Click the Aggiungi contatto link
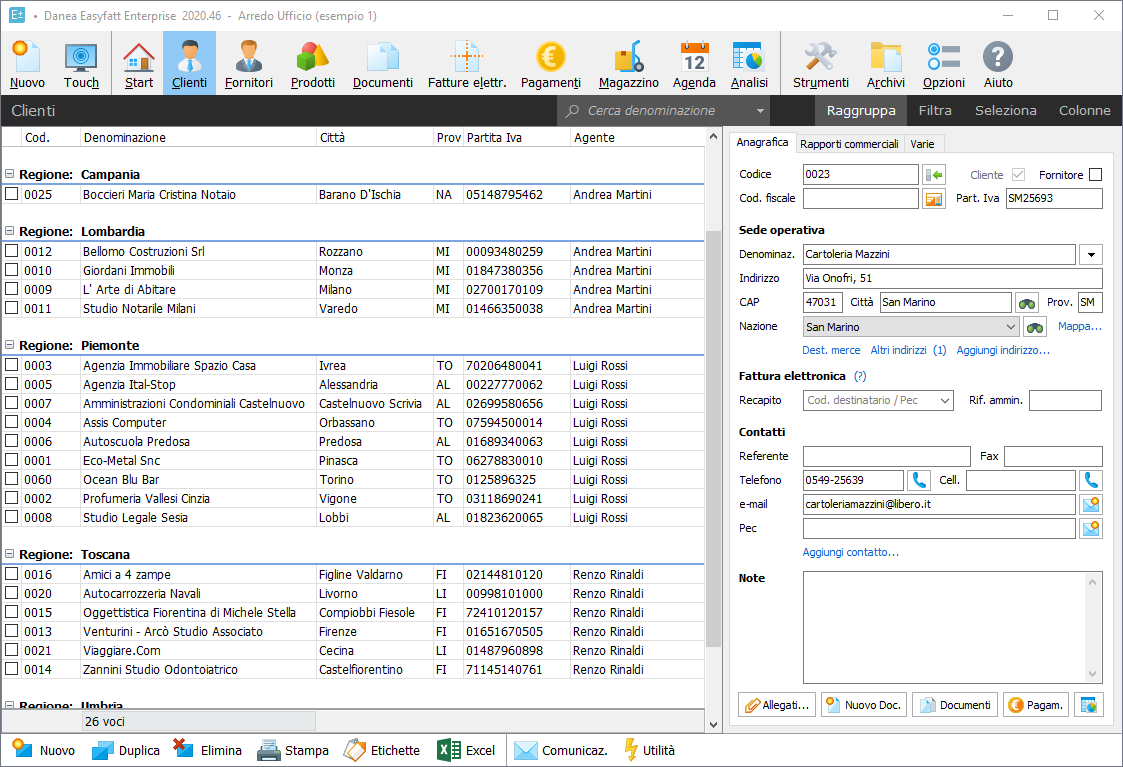 850,552
